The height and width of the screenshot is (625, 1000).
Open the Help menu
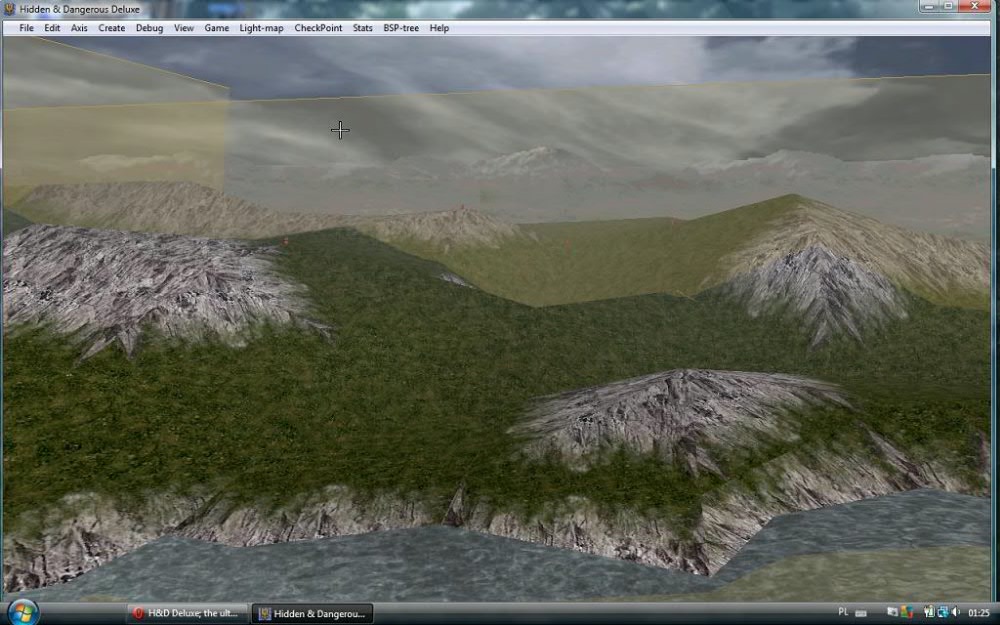tap(439, 28)
